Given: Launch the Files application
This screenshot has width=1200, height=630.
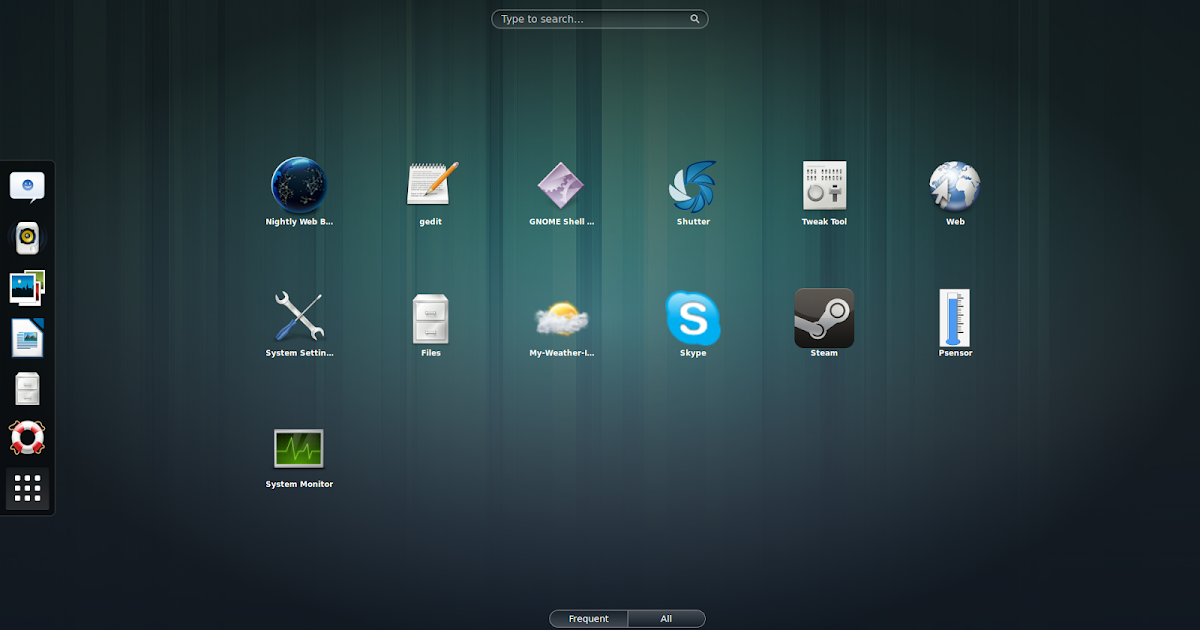Looking at the screenshot, I should [x=430, y=317].
